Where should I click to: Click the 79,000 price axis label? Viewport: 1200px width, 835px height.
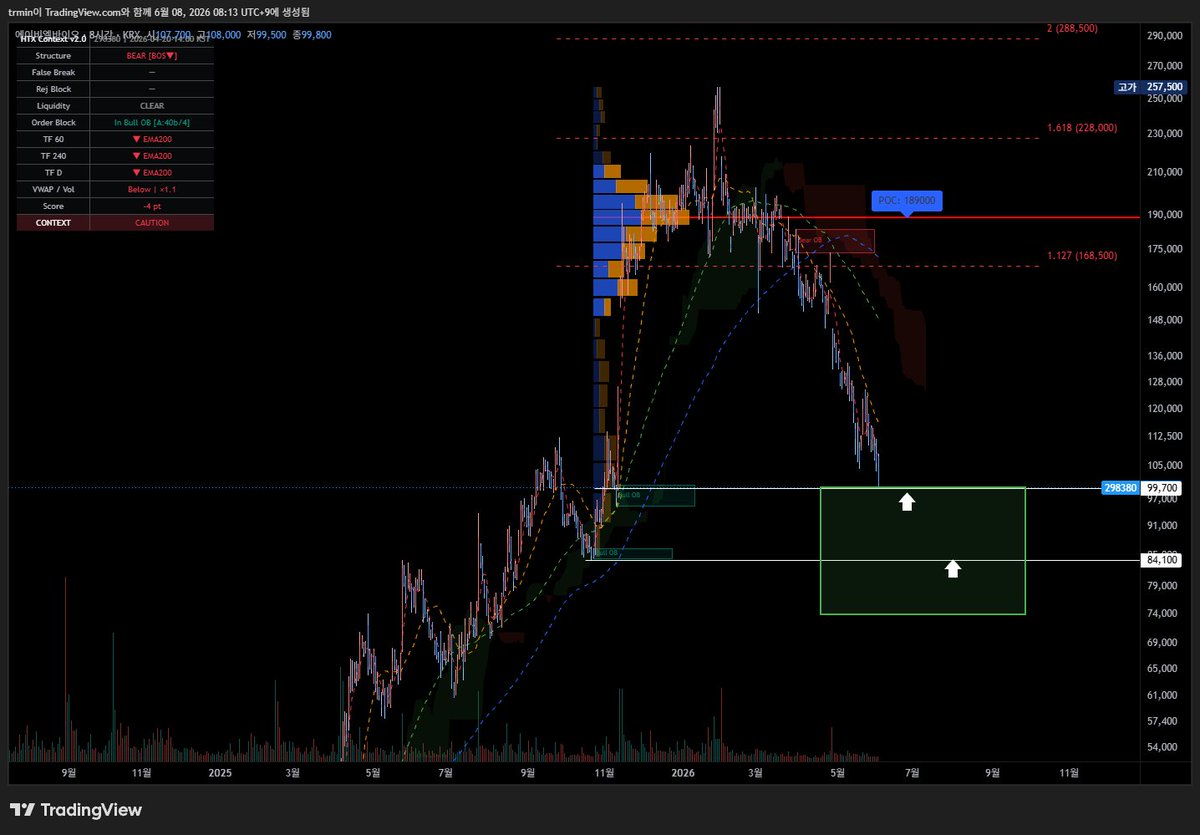(1164, 585)
